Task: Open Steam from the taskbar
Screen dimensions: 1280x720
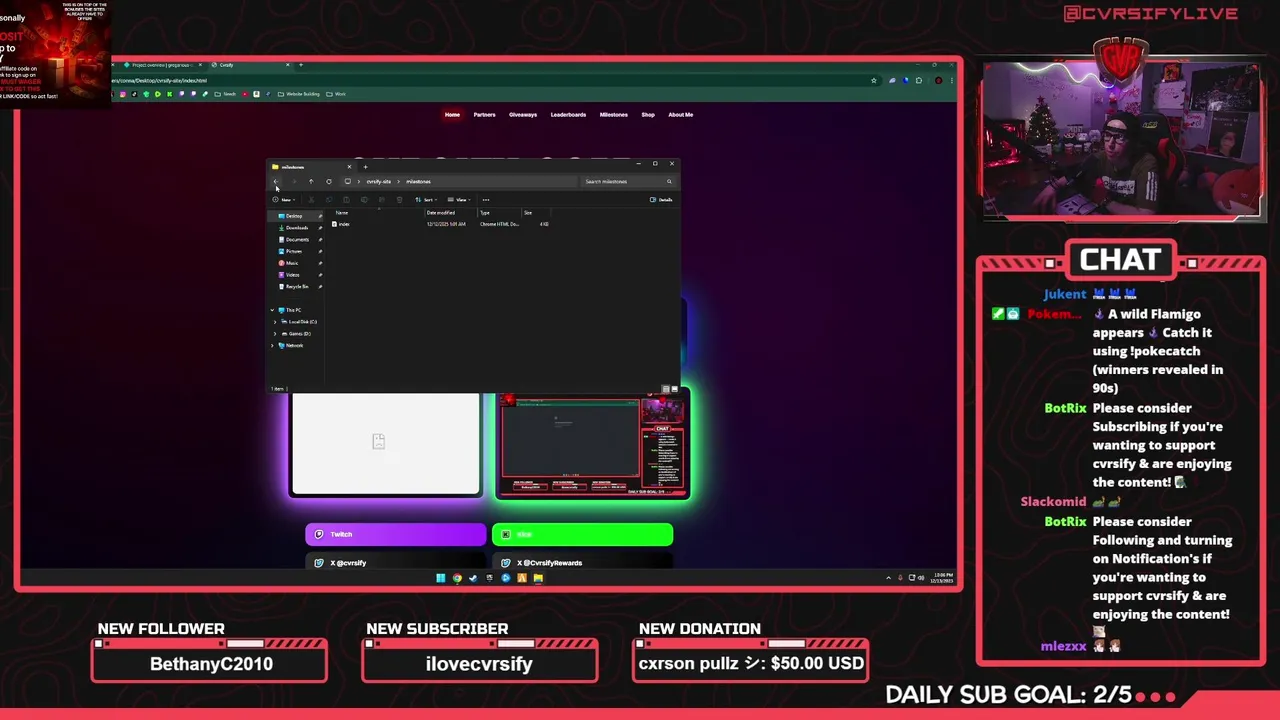Action: [x=473, y=578]
